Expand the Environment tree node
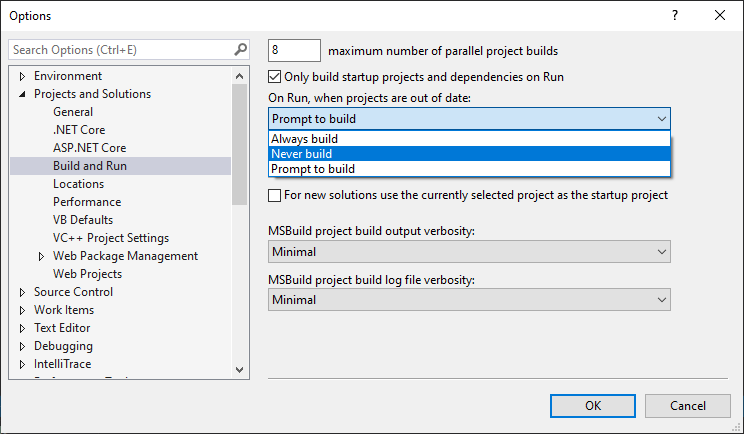This screenshot has height=434, width=744. pyautogui.click(x=23, y=76)
